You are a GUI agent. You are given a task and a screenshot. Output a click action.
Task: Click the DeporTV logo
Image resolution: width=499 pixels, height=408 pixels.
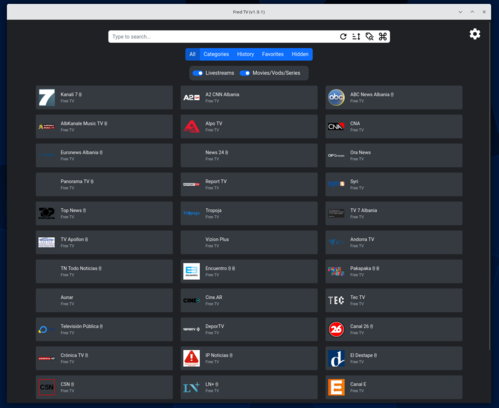click(191, 329)
